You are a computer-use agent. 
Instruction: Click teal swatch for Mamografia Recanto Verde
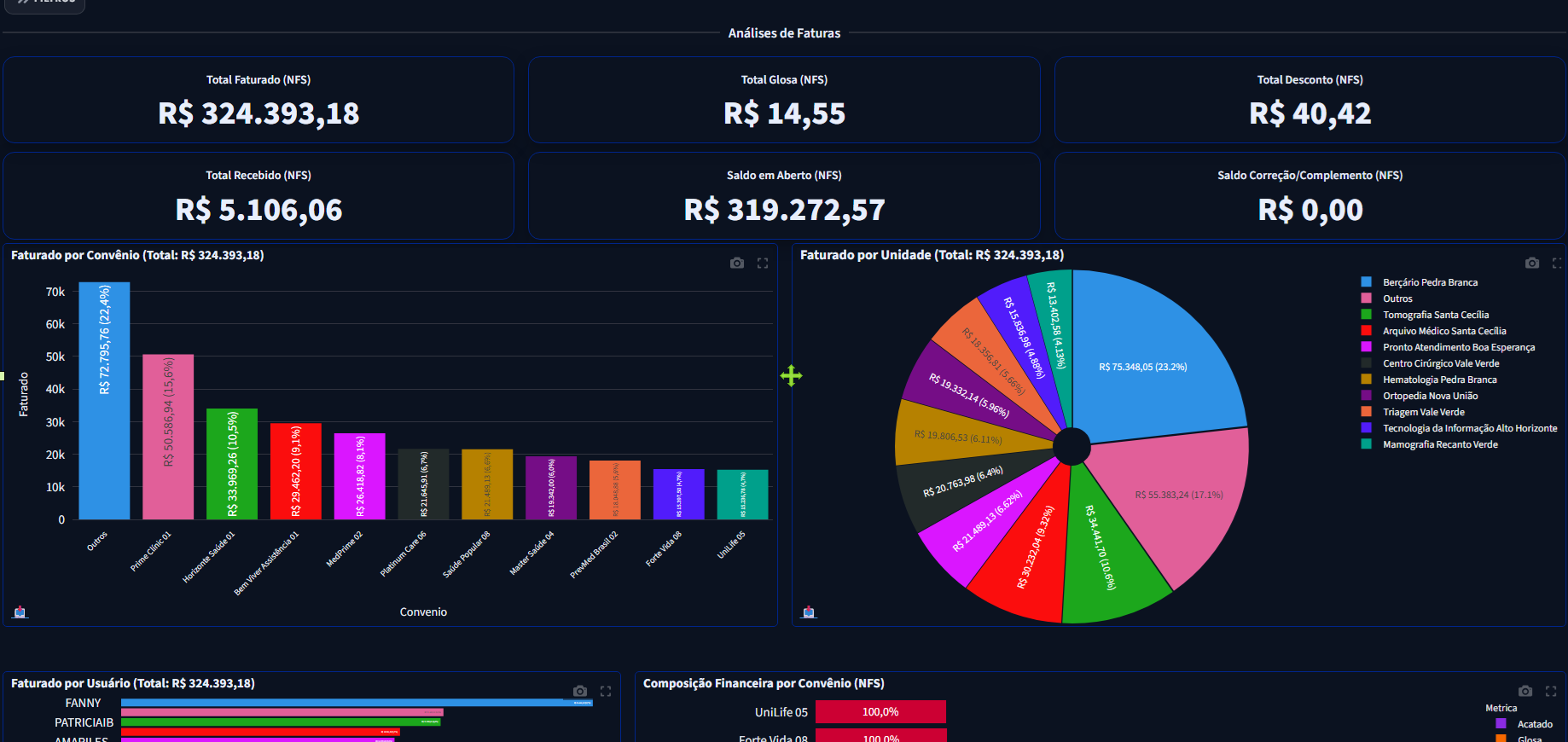tap(1367, 444)
